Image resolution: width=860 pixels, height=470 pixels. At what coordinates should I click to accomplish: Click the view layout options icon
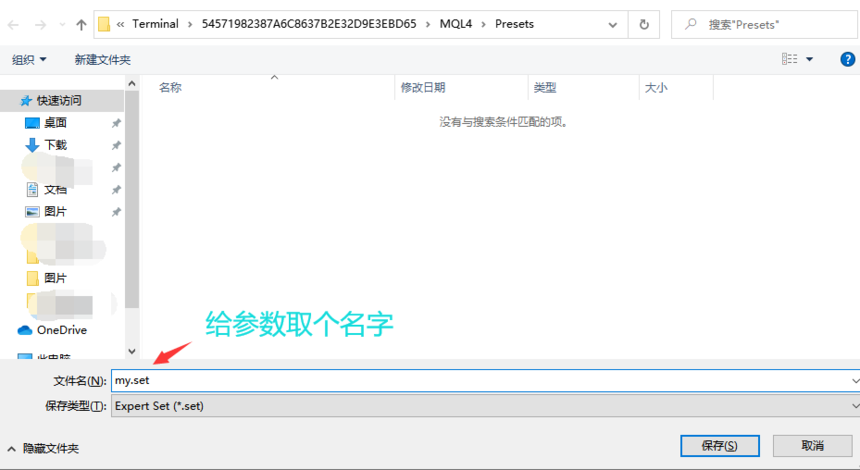[x=790, y=60]
